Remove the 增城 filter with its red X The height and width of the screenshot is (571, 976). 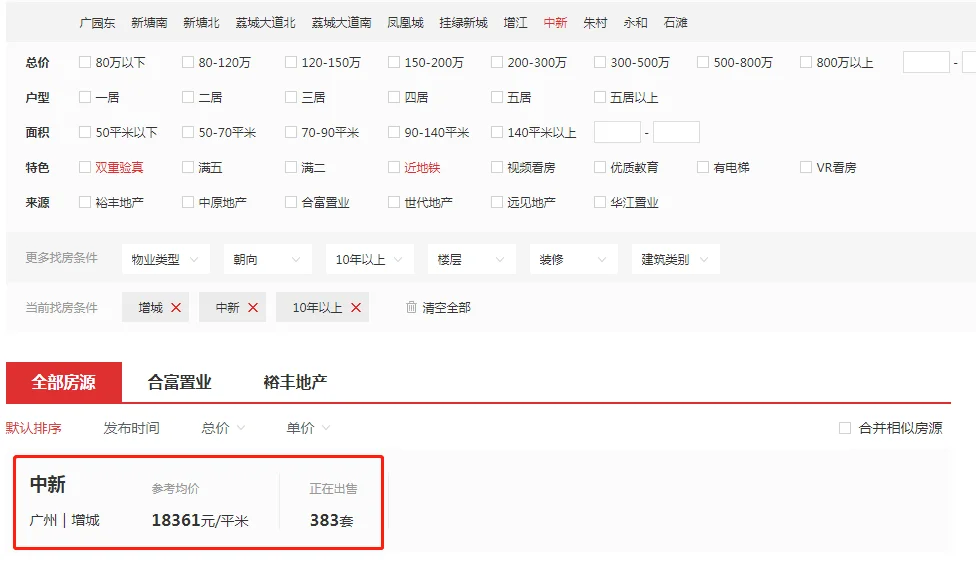click(176, 308)
